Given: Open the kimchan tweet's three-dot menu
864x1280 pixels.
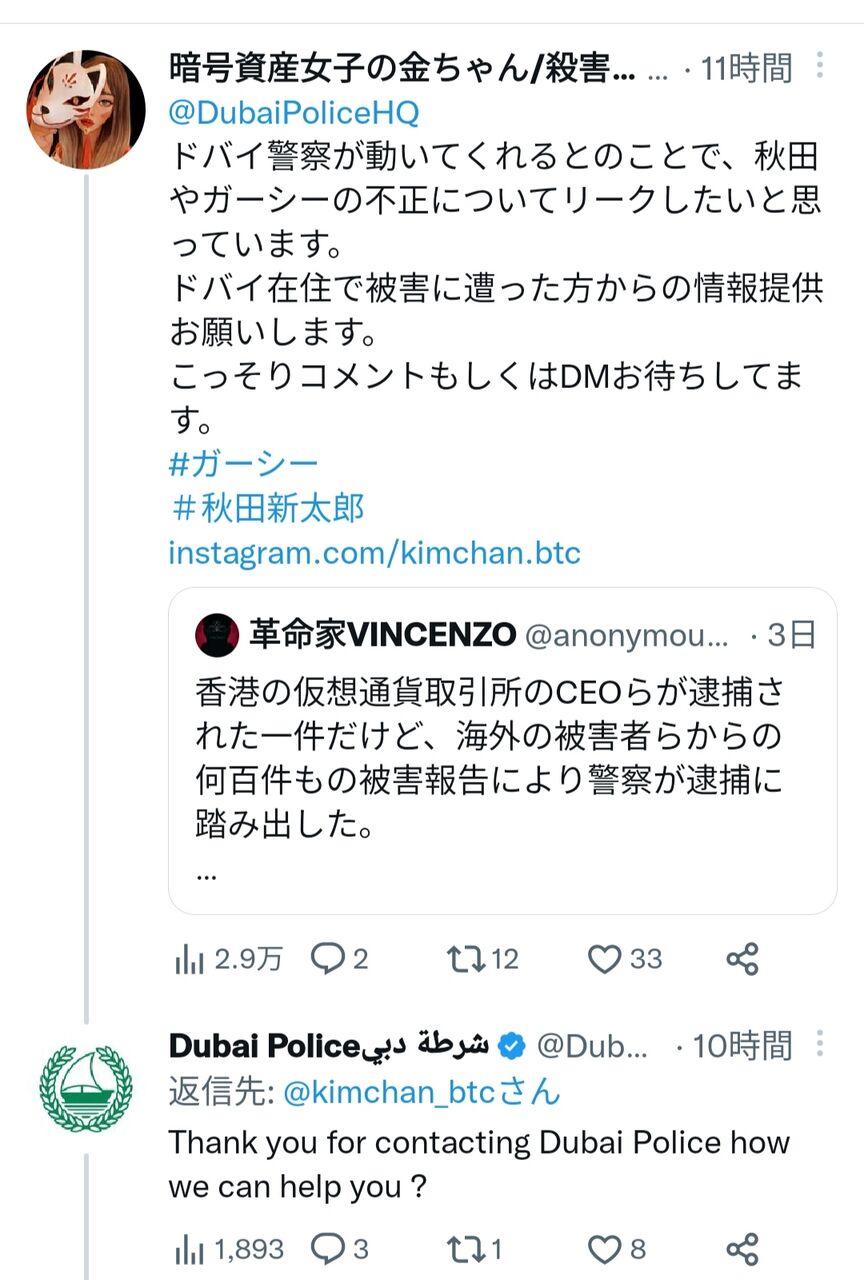Looking at the screenshot, I should point(820,67).
